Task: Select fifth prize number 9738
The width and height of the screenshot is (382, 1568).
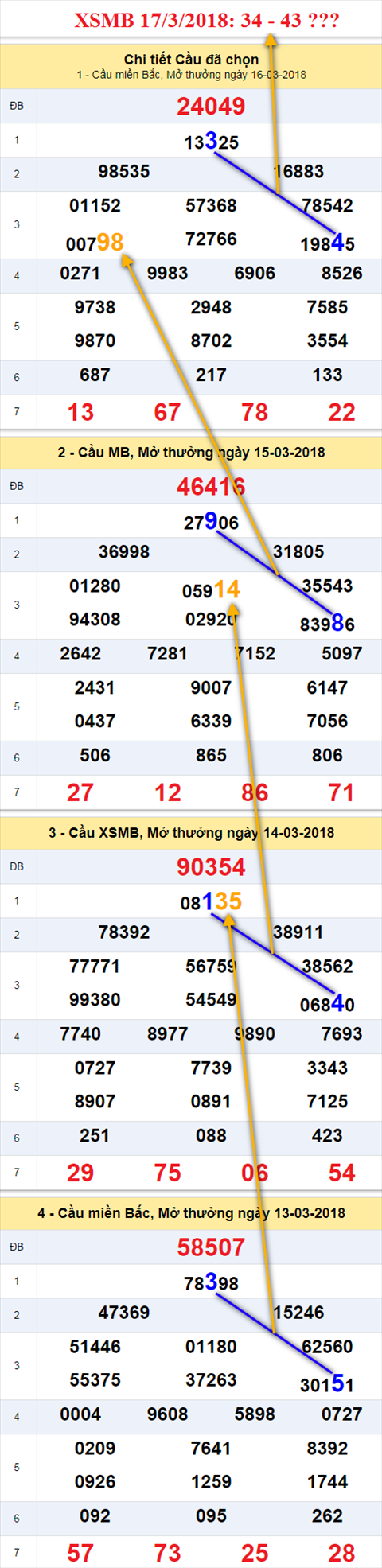Action: tap(95, 307)
